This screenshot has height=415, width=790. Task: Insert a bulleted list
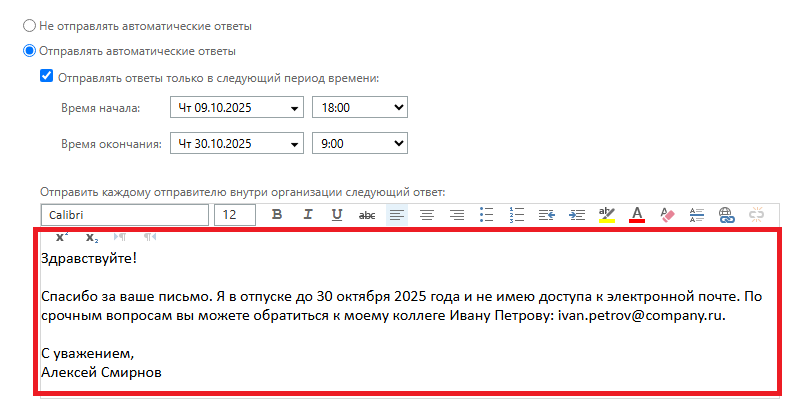(487, 215)
